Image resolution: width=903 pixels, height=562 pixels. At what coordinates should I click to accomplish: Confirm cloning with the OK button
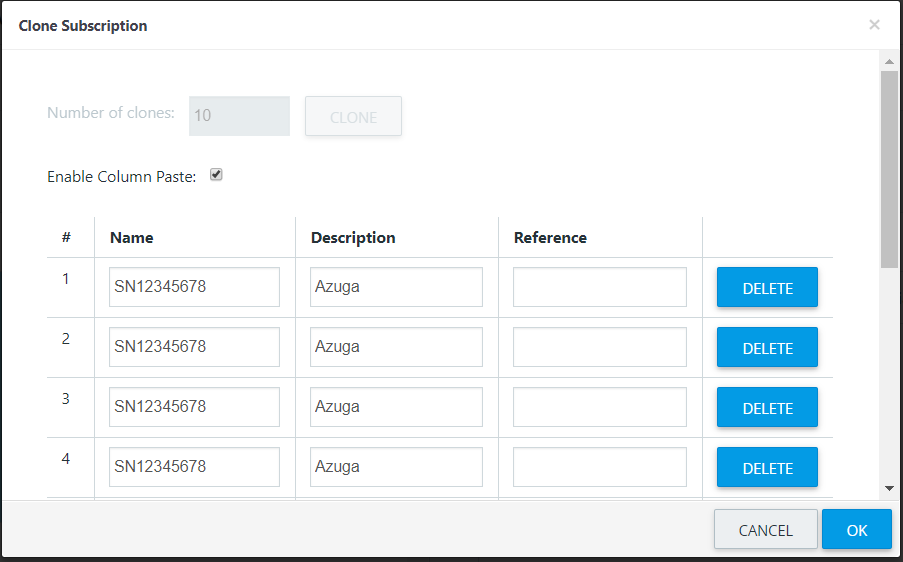856,530
